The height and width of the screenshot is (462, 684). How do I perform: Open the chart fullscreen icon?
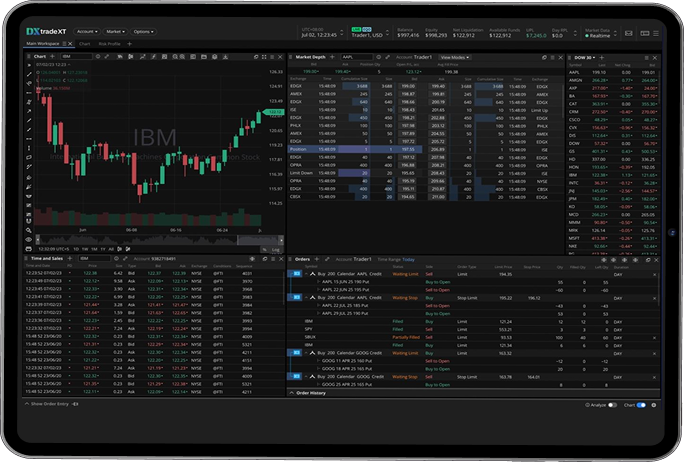(264, 57)
